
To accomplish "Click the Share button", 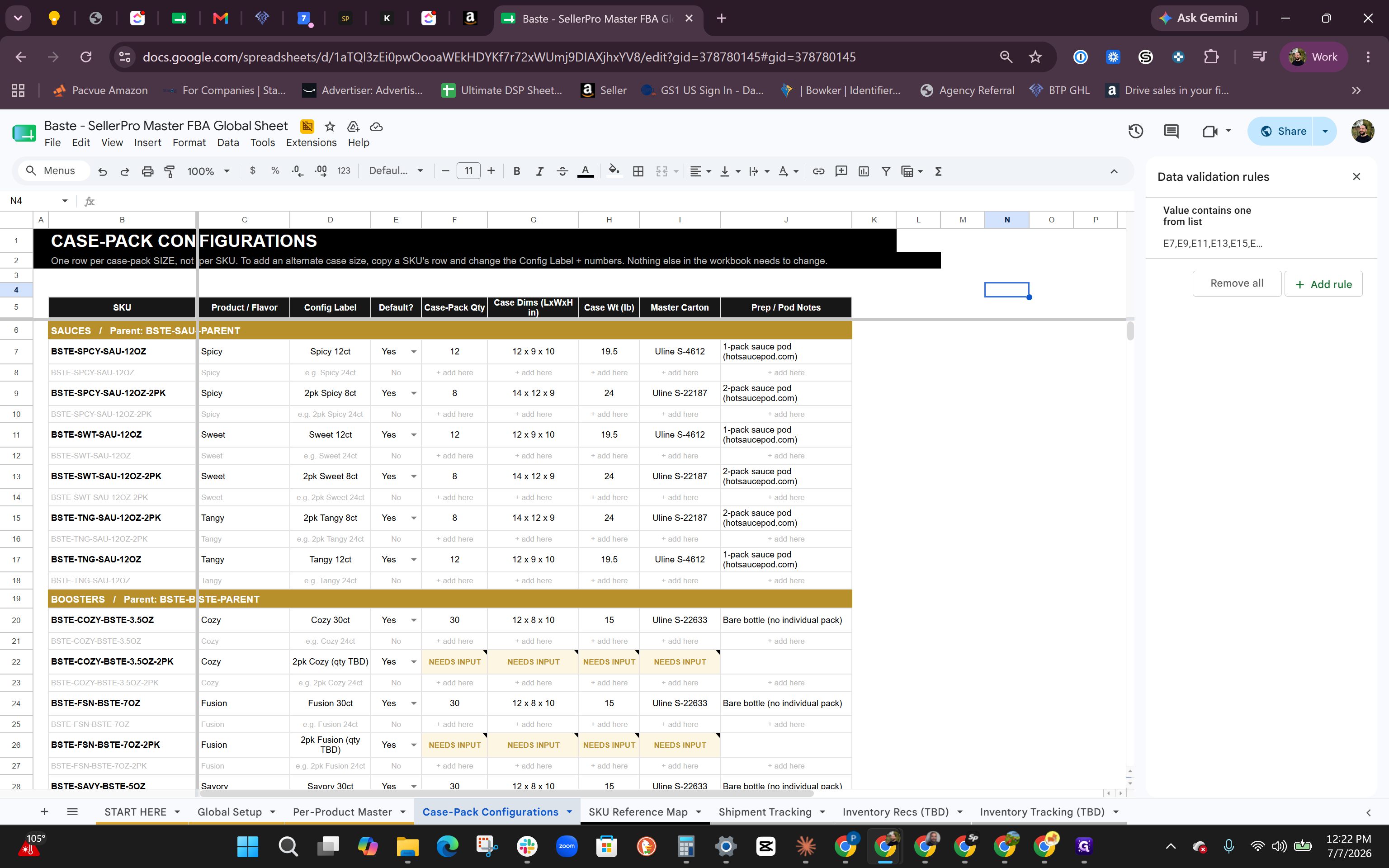I will click(1283, 132).
